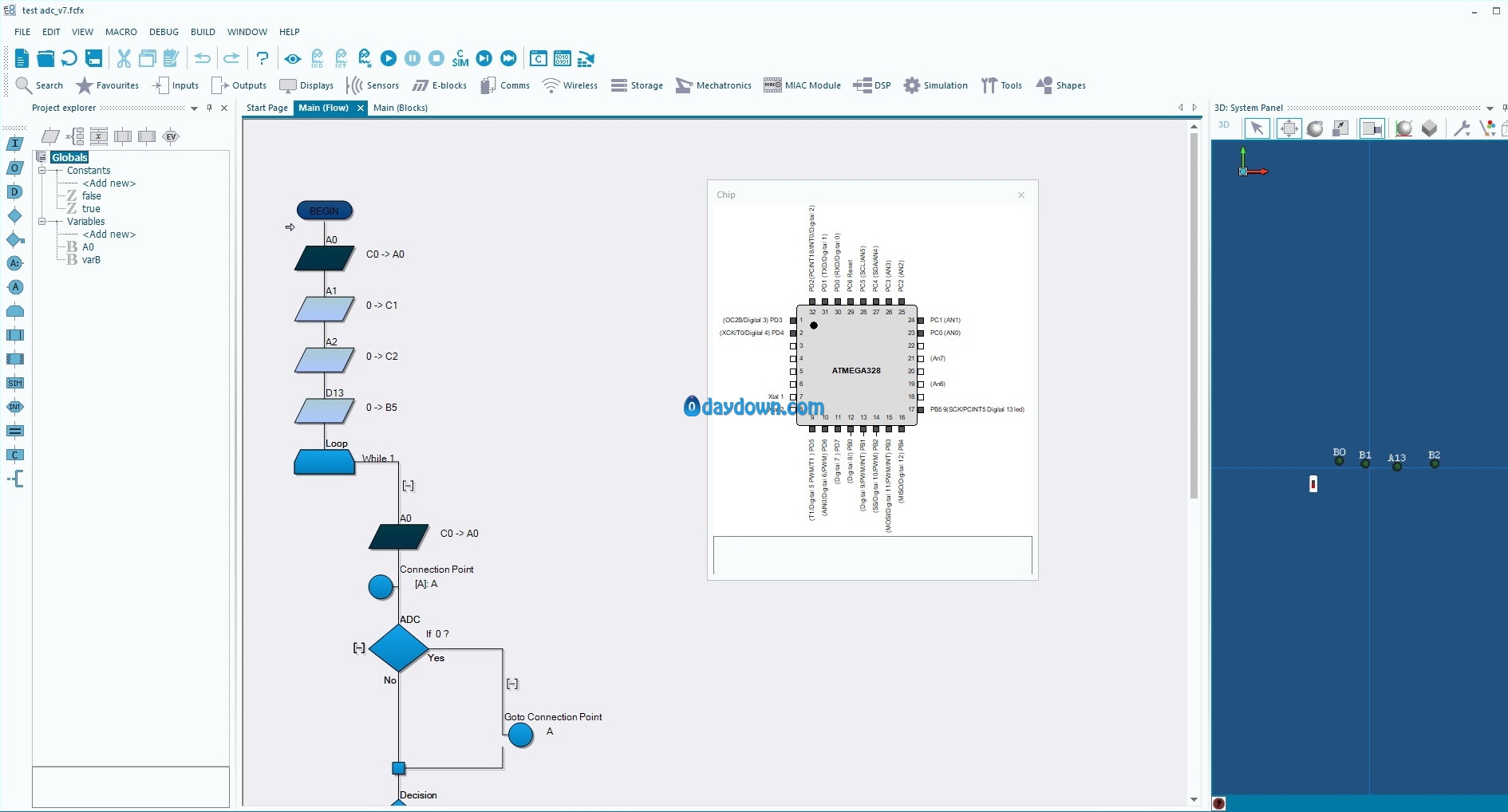Image resolution: width=1508 pixels, height=812 pixels.
Task: Pin the Project explorer panel
Action: 210,108
